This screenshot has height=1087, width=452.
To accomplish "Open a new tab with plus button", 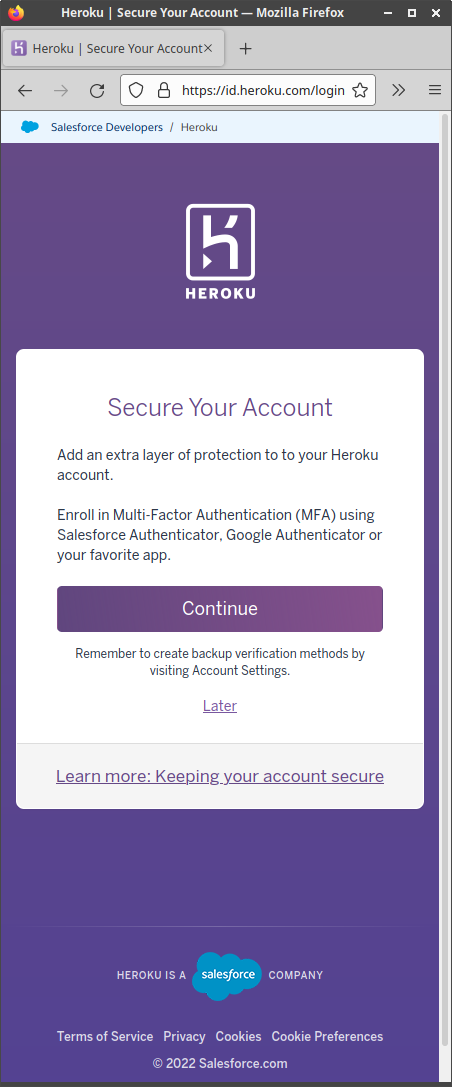I will click(x=245, y=49).
